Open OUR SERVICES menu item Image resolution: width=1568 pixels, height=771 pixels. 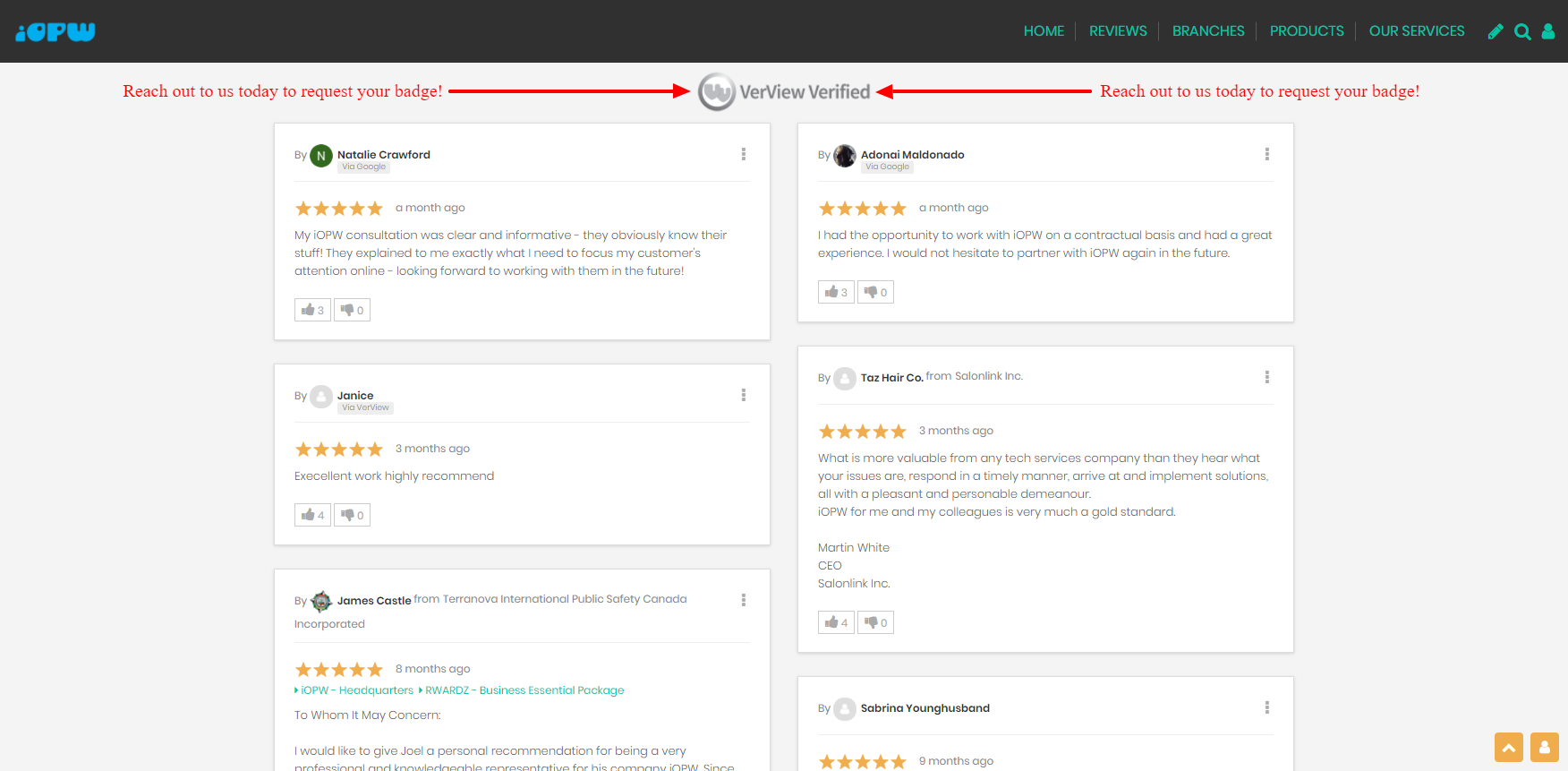coord(1417,31)
